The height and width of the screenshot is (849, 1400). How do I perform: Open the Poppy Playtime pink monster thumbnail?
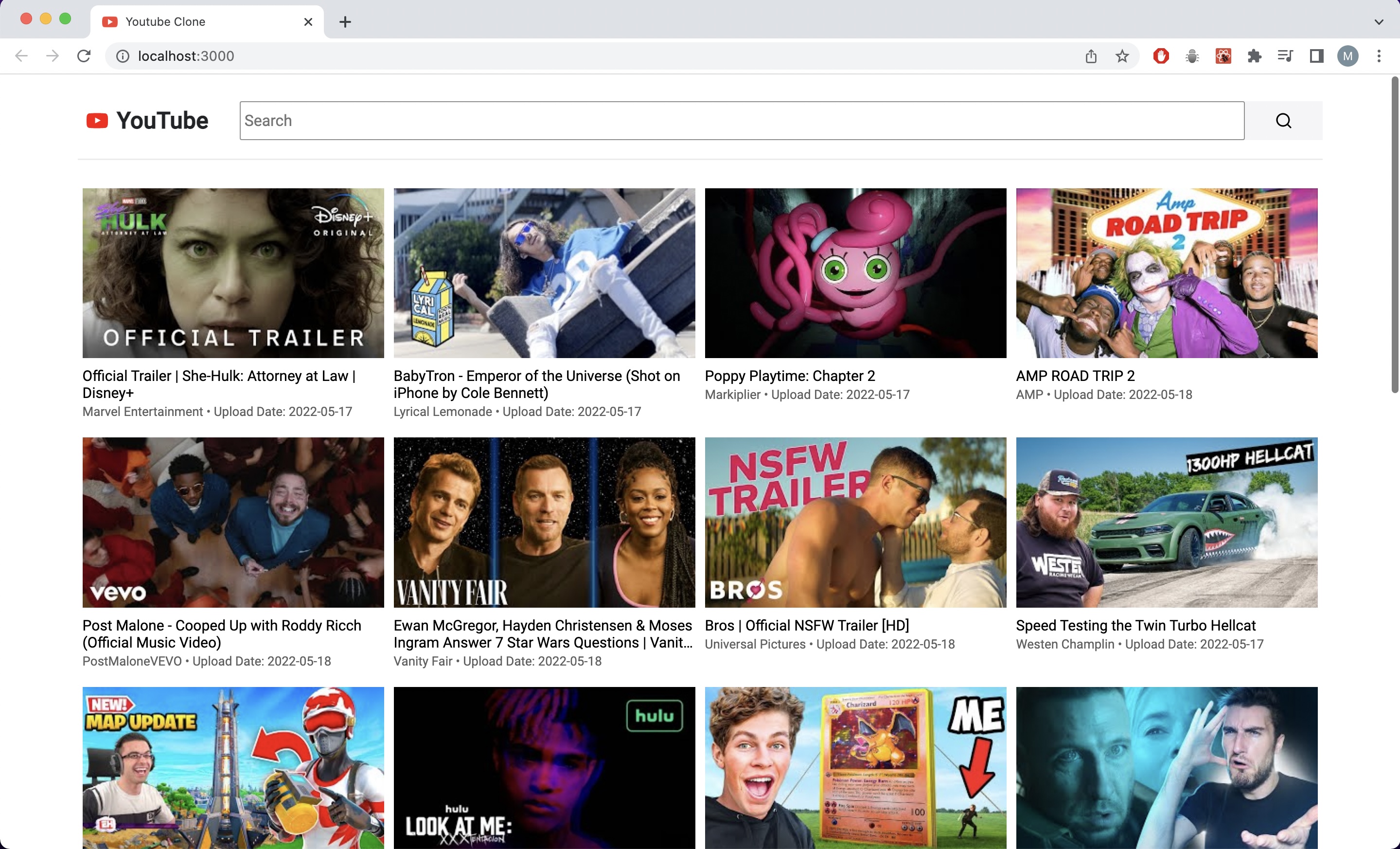point(856,273)
